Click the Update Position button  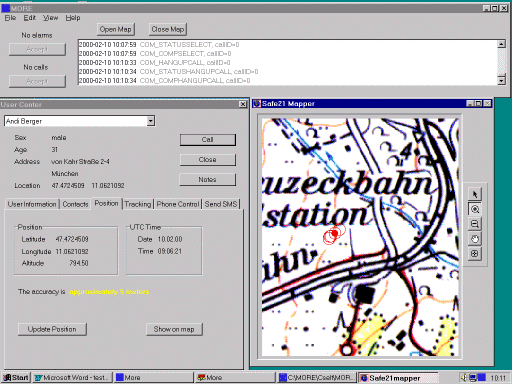52,329
